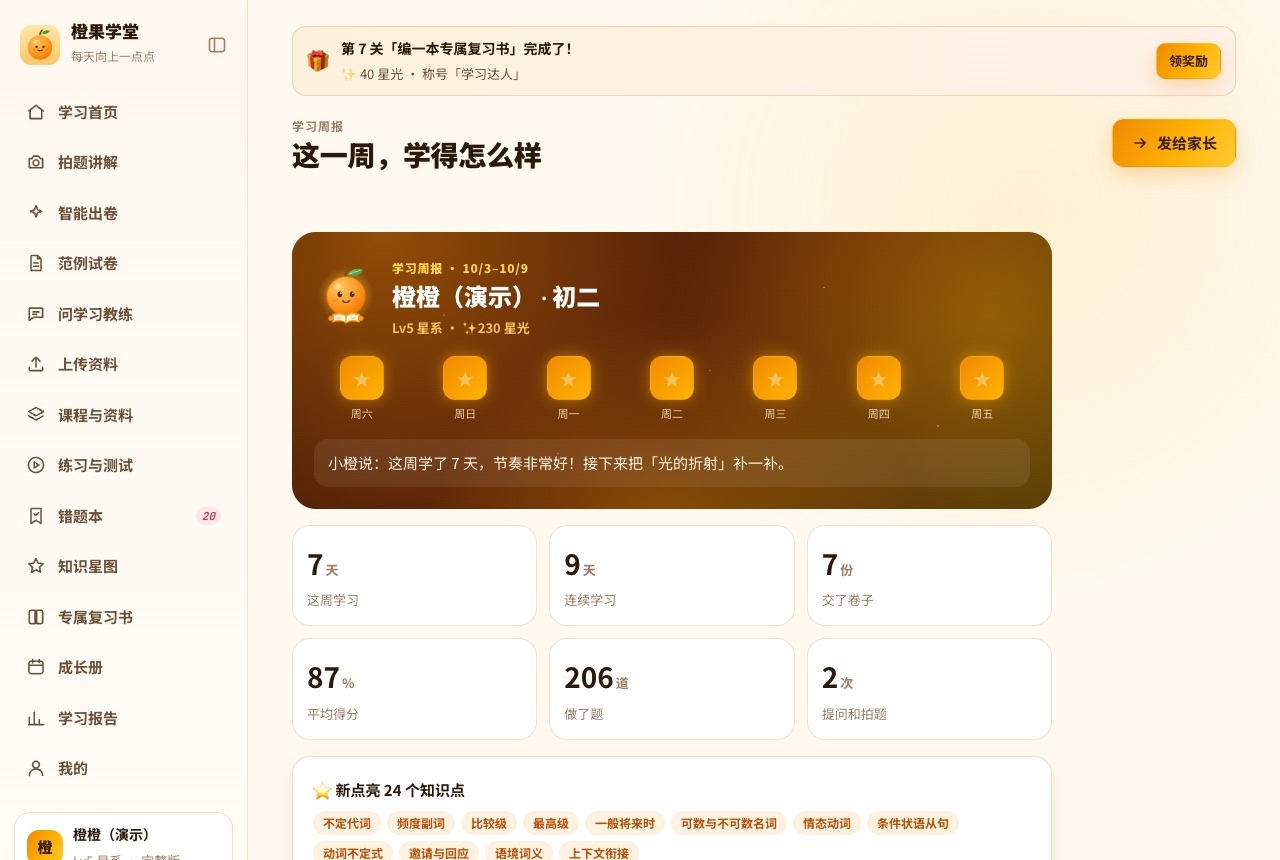Open 智能出卷 sparkle icon

click(36, 213)
